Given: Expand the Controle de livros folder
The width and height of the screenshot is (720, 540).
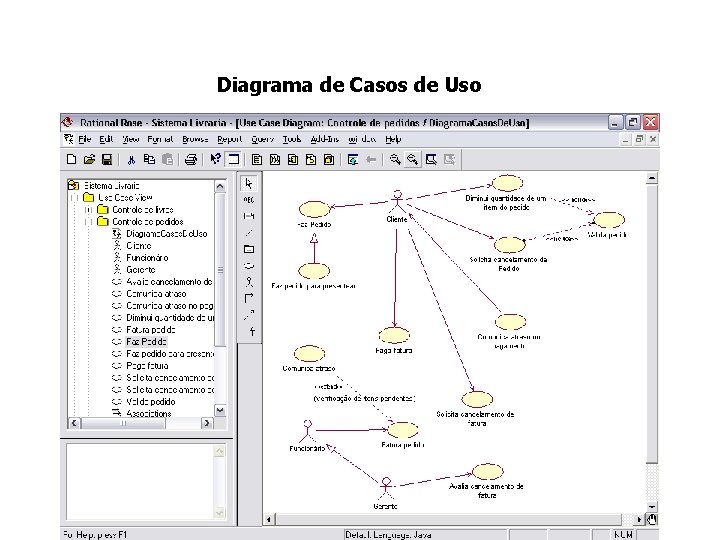Looking at the screenshot, I should (89, 210).
